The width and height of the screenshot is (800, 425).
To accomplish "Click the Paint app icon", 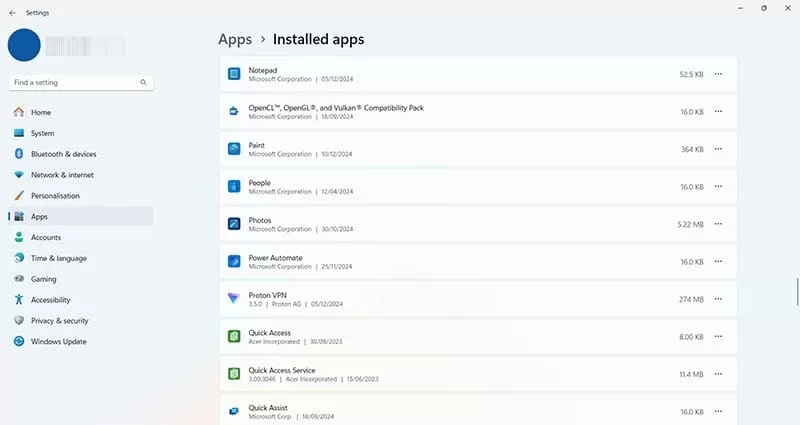I will tap(234, 148).
